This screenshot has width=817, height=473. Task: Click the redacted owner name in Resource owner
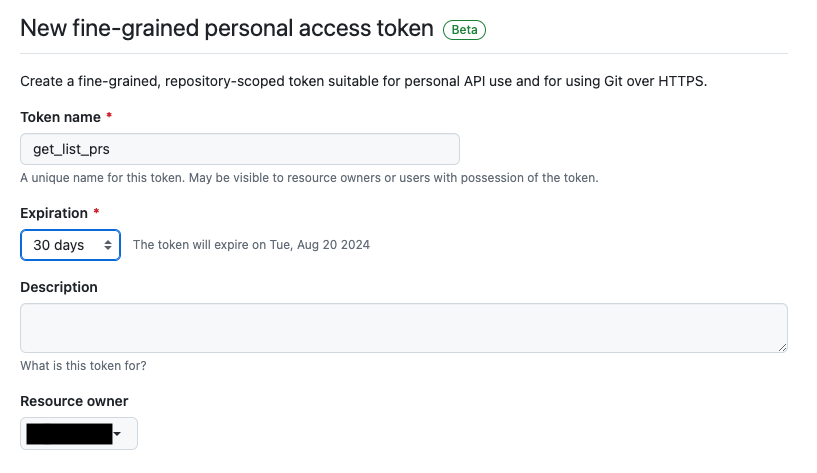click(x=68, y=434)
